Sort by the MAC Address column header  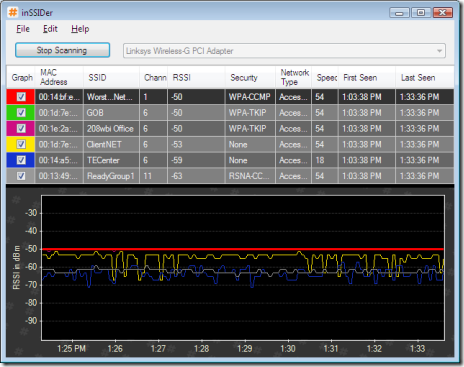[x=59, y=77]
